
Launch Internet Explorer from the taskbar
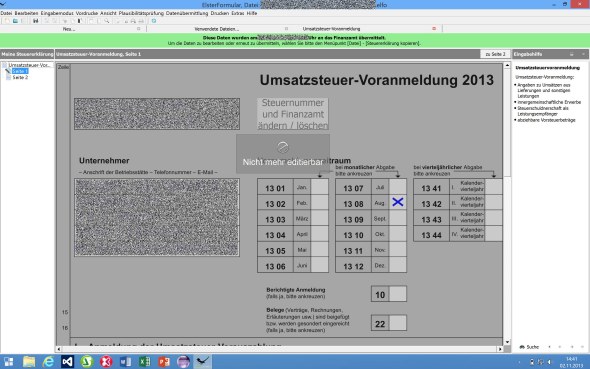click(48, 362)
